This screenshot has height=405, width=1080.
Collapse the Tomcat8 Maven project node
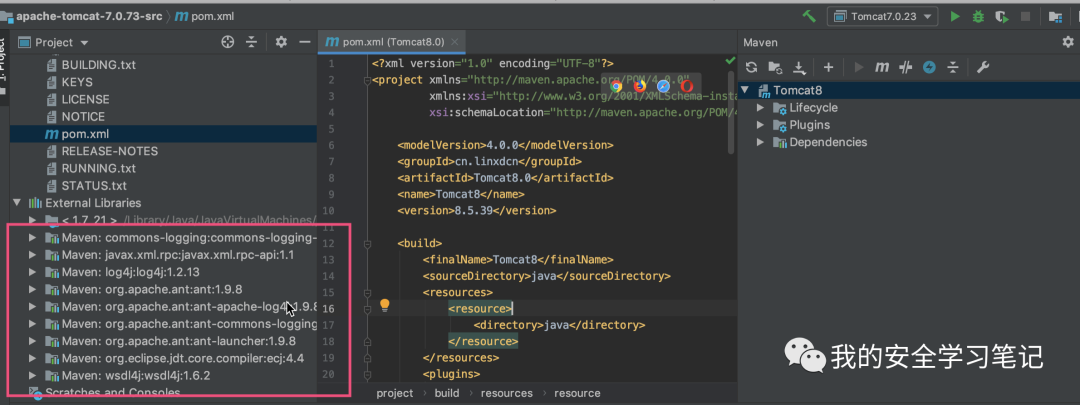(x=745, y=90)
